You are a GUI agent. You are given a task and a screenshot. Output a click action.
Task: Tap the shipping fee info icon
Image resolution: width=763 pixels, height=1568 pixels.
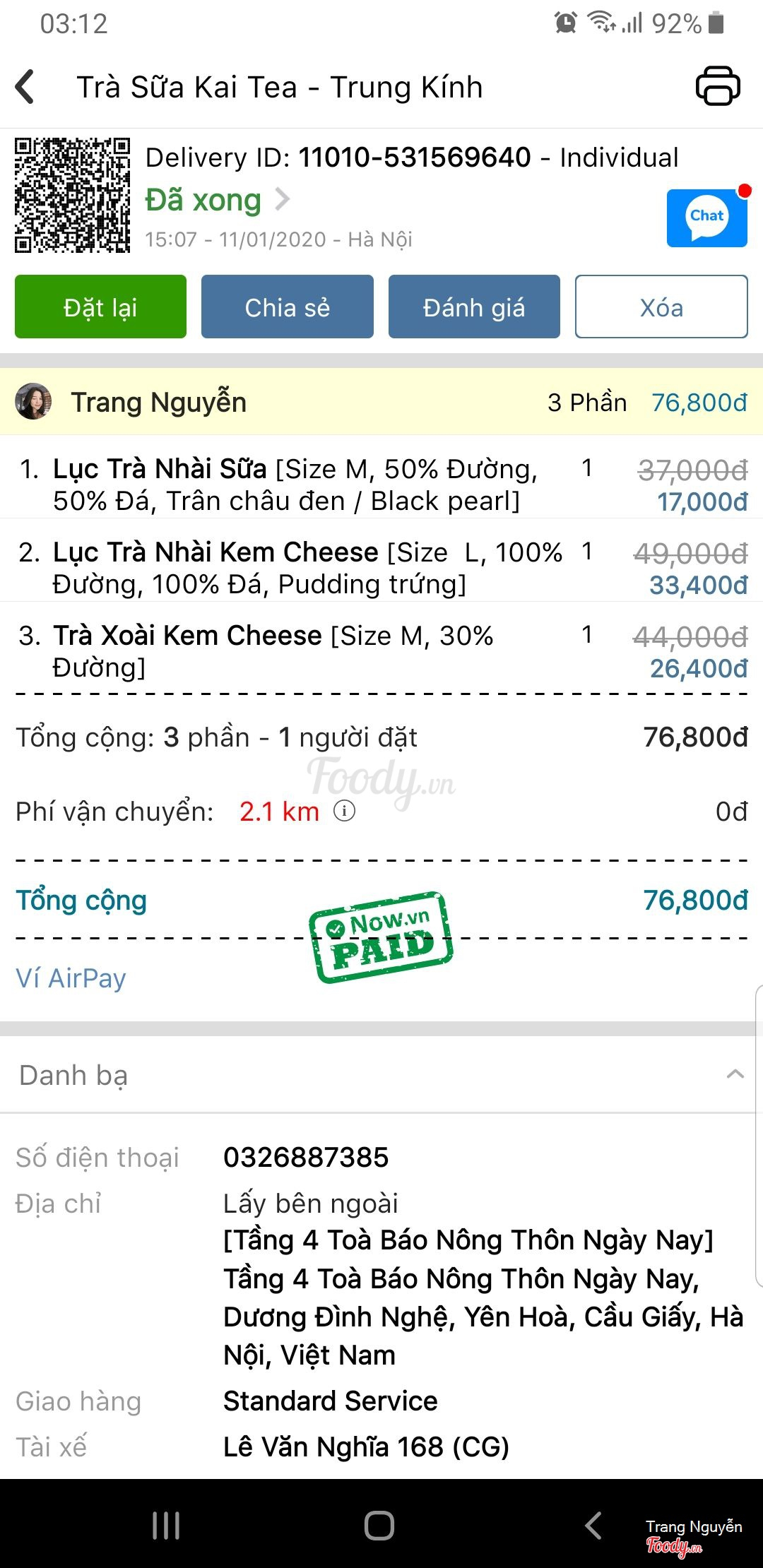click(344, 811)
